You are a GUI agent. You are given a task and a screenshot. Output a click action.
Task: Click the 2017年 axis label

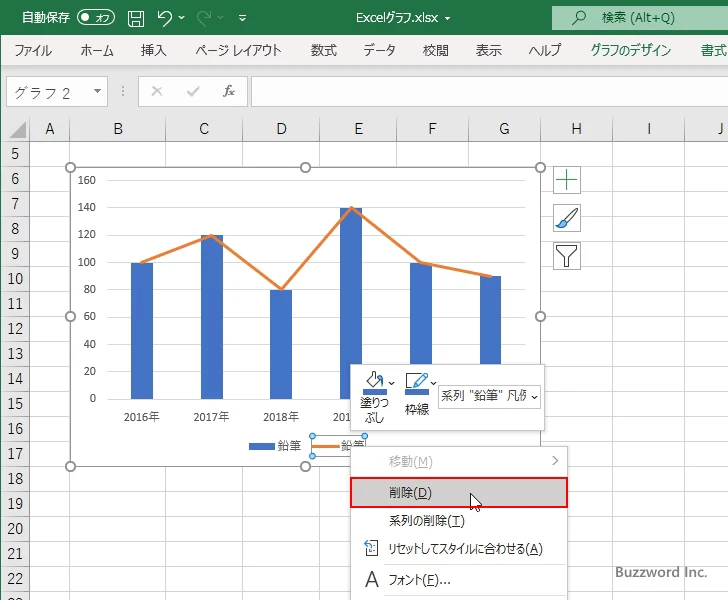tap(211, 417)
